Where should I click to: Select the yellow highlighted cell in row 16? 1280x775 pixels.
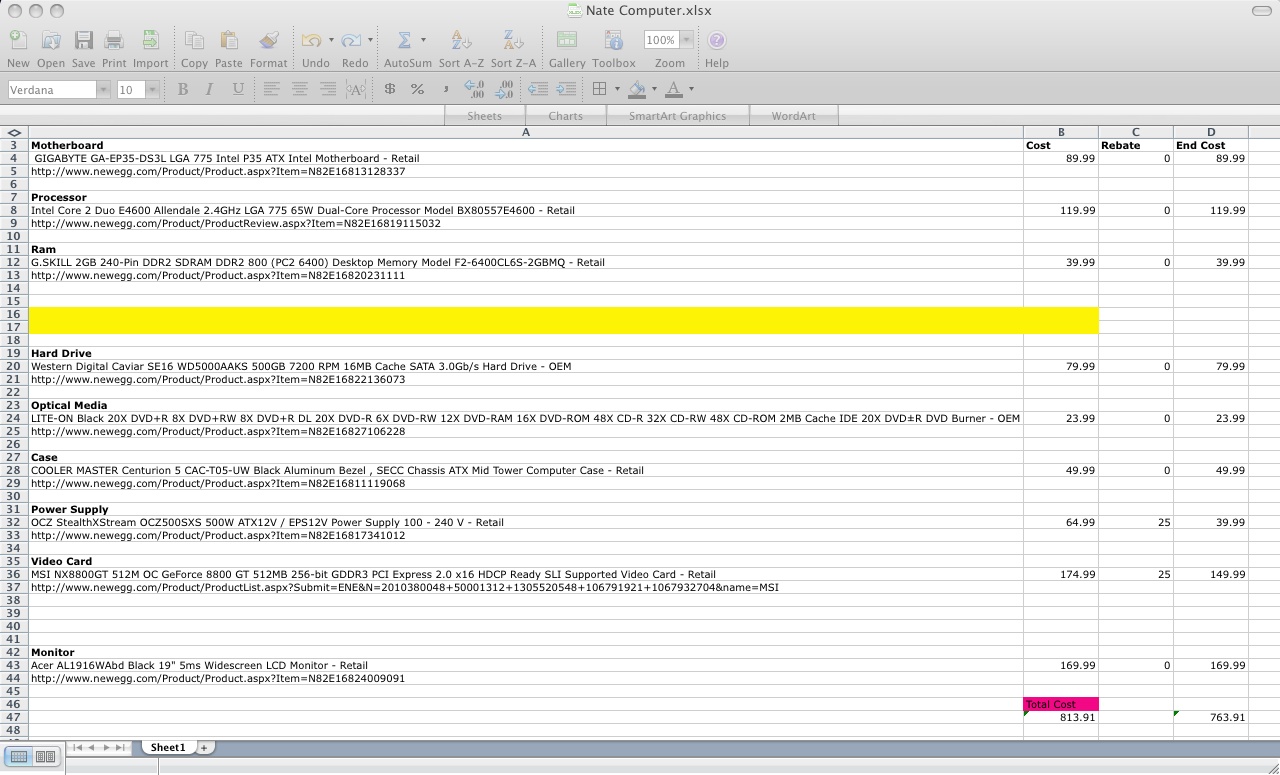(x=526, y=314)
